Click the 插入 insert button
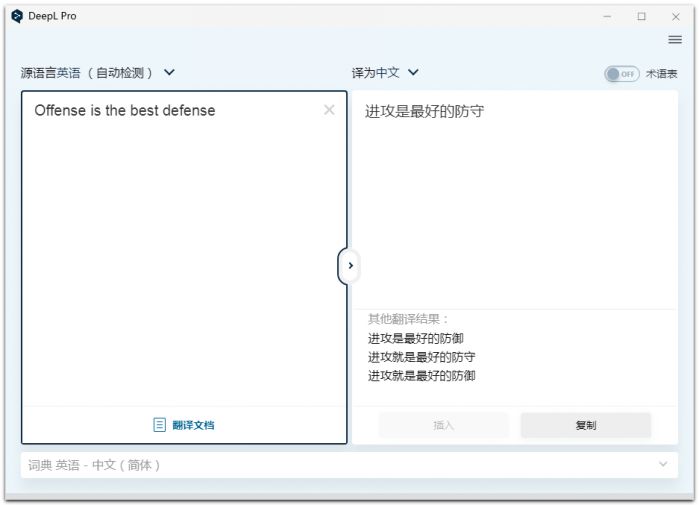 point(443,425)
